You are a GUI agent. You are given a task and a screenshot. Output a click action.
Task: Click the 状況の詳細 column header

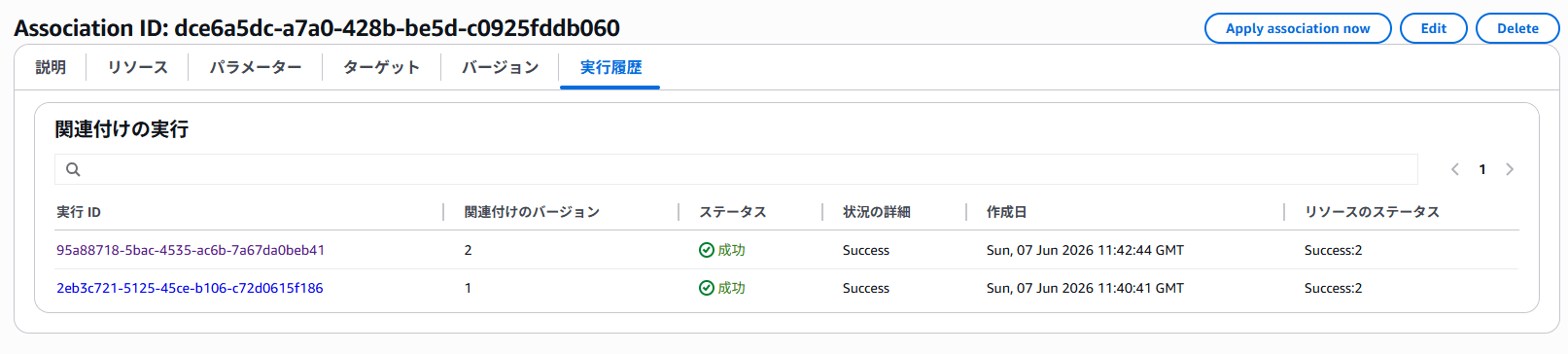pos(877,212)
